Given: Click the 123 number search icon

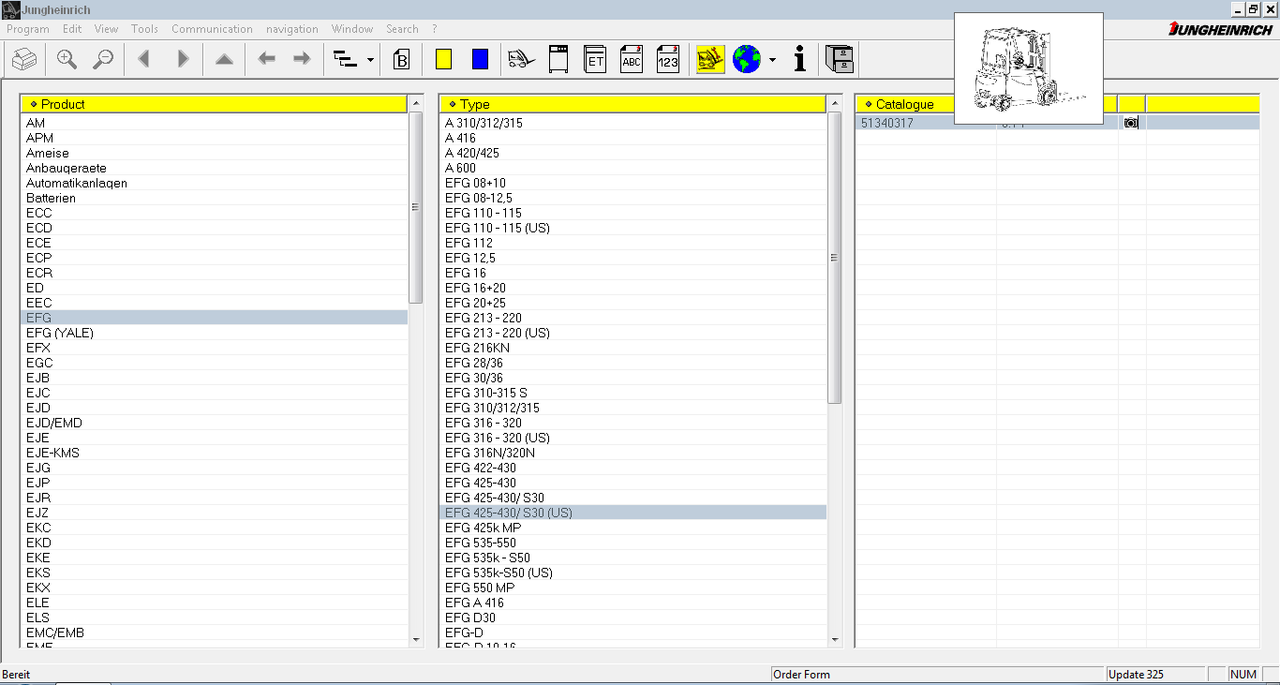Looking at the screenshot, I should (x=668, y=60).
